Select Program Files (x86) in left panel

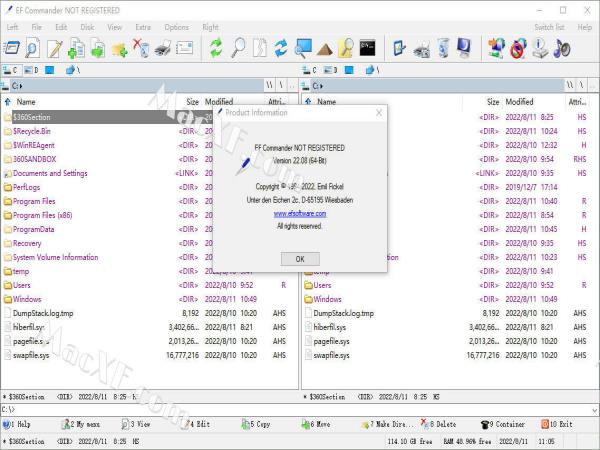point(42,215)
